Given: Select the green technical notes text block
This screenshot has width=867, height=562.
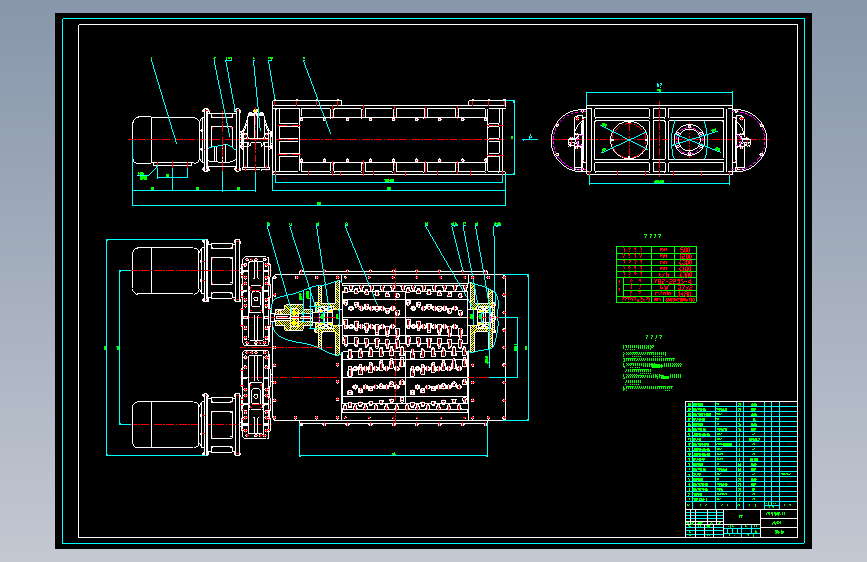Looking at the screenshot, I should 652,368.
